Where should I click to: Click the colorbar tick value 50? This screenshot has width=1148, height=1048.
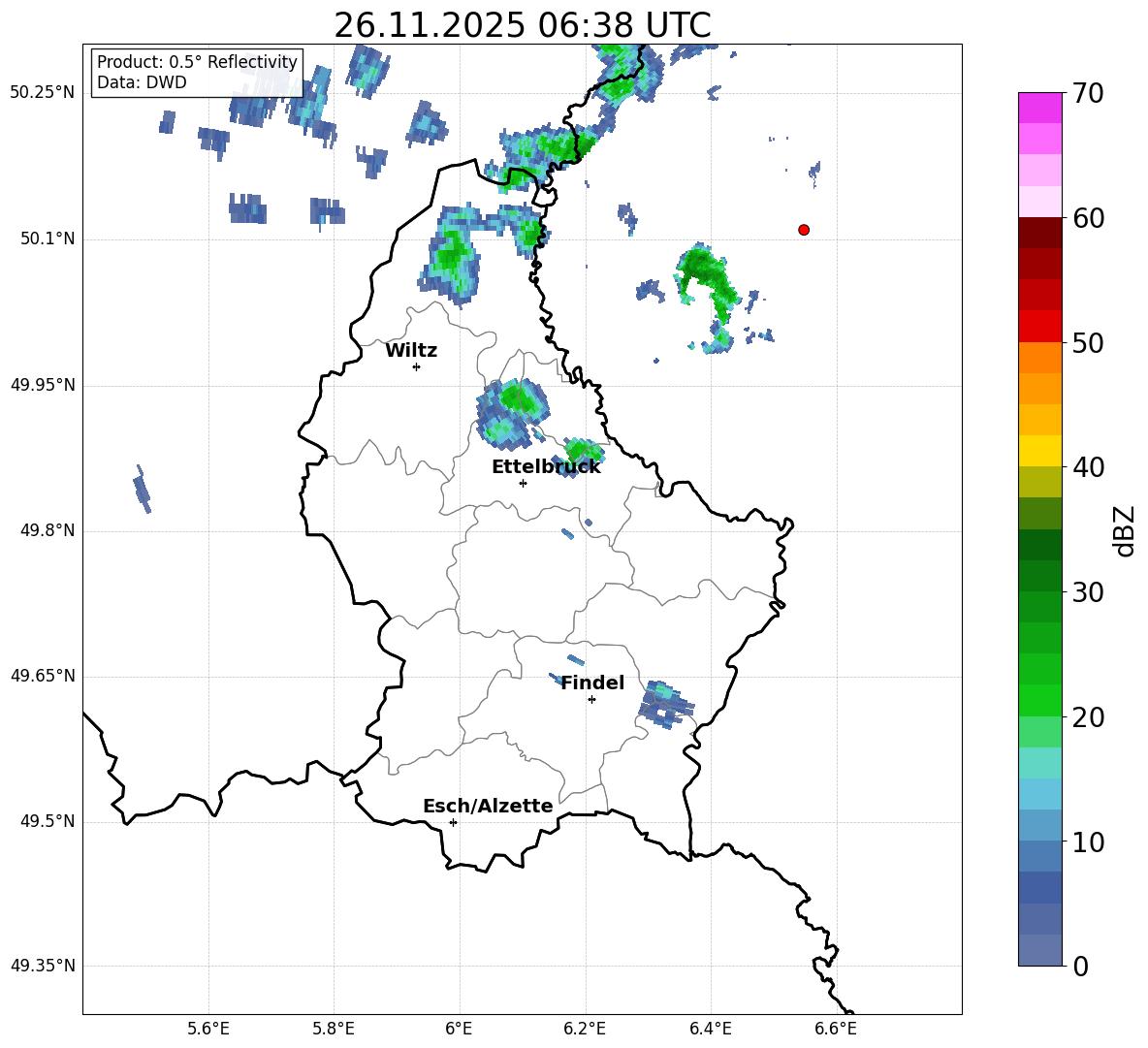click(x=1088, y=342)
